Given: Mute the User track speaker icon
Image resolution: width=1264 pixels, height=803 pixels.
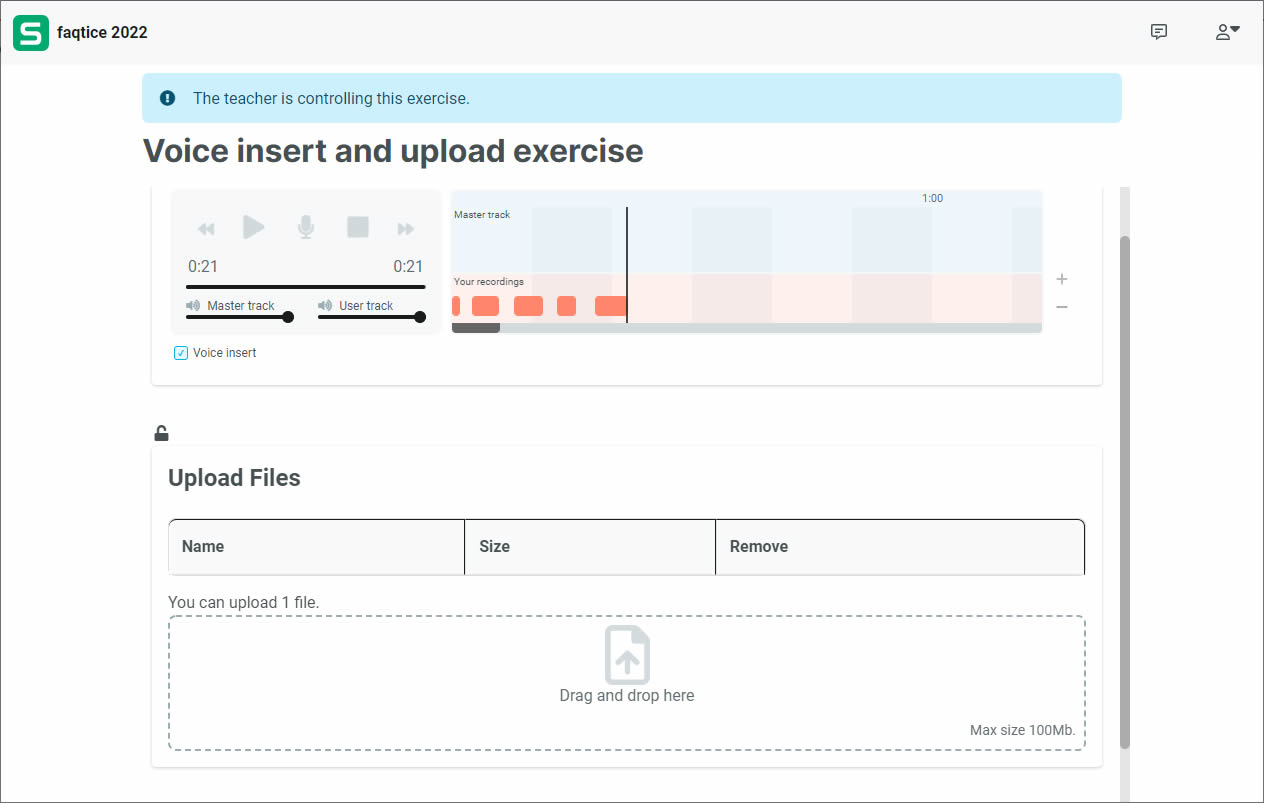Looking at the screenshot, I should click(x=325, y=306).
